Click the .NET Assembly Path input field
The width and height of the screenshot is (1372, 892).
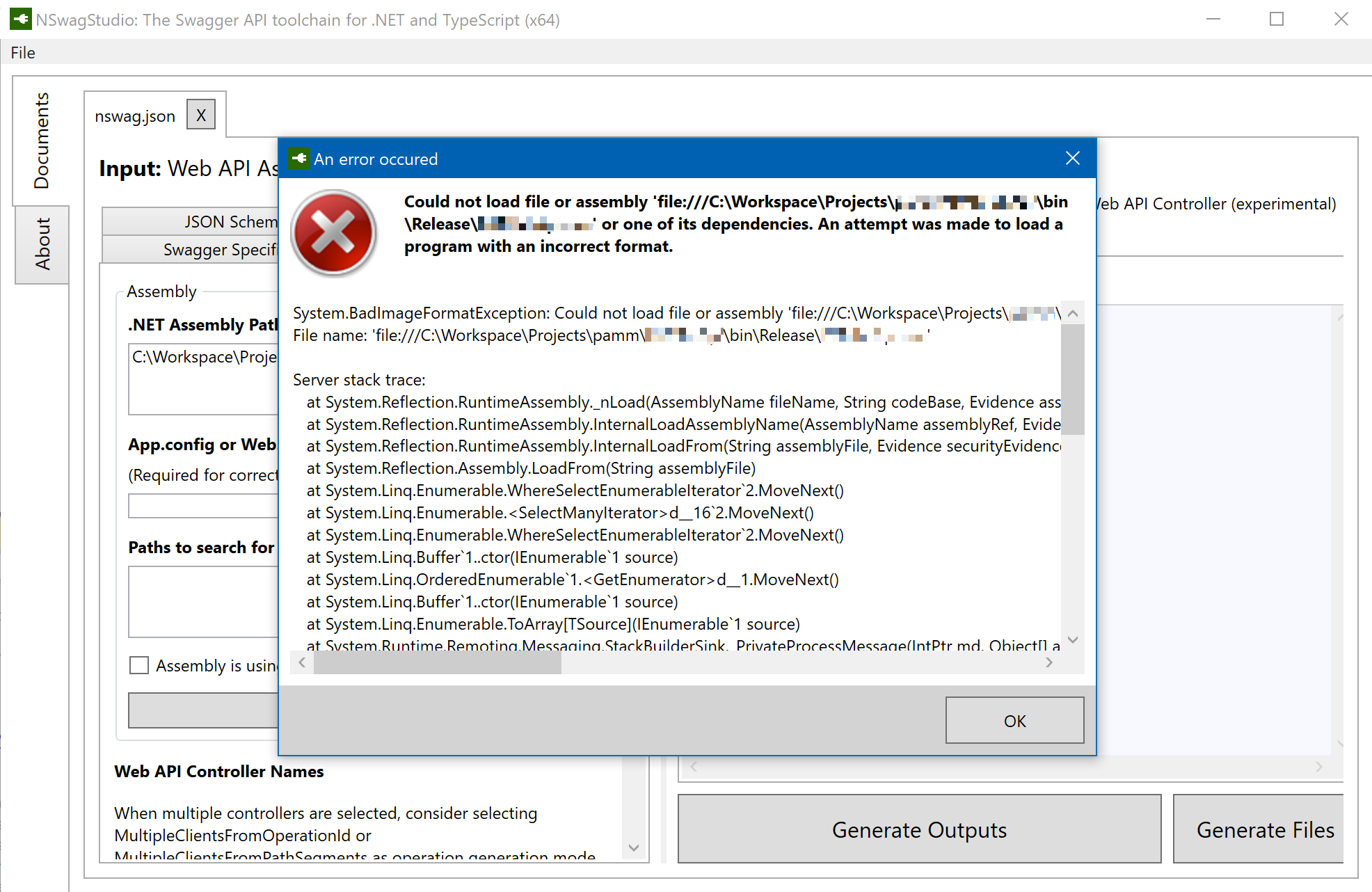coord(203,379)
